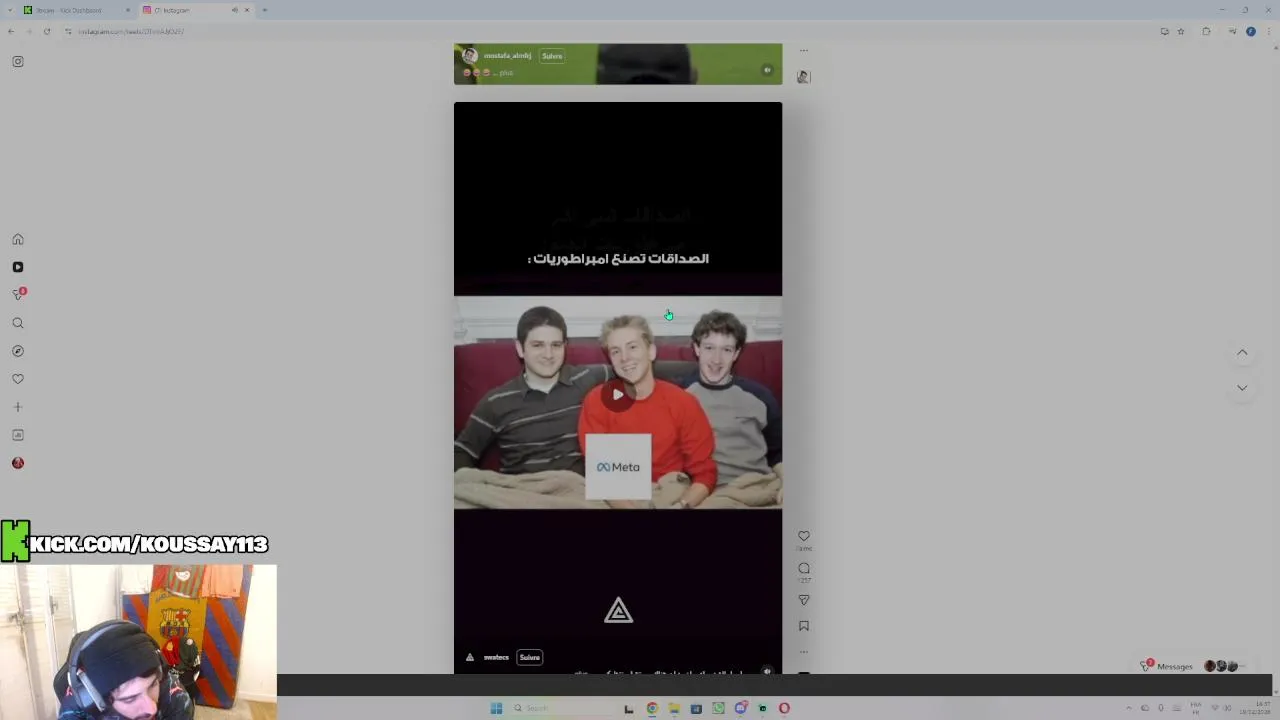Image resolution: width=1280 pixels, height=720 pixels.
Task: Mute the Instagram tab via speaker icon
Action: pos(235,10)
